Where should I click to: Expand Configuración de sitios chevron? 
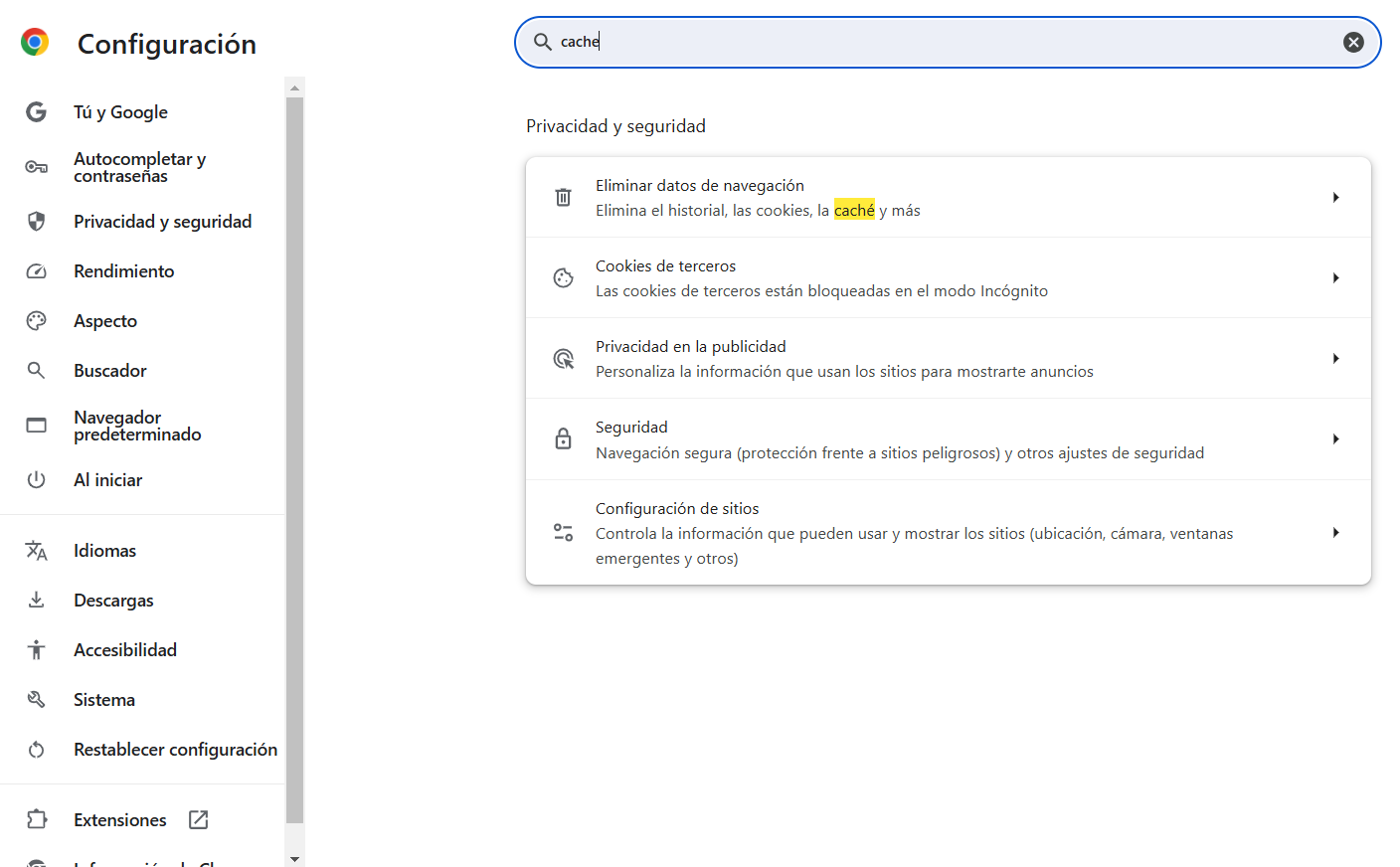1335,533
